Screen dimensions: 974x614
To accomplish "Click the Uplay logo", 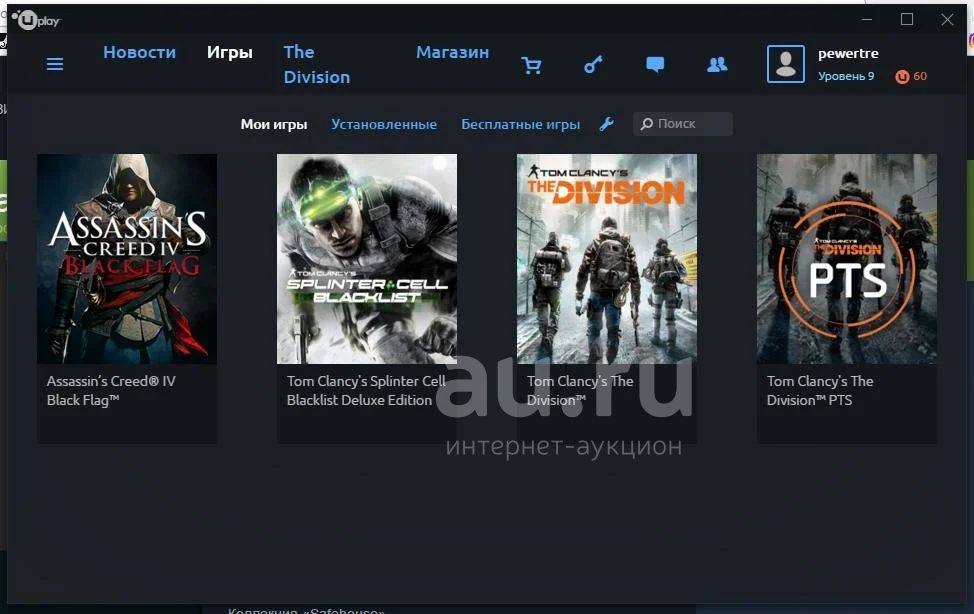I will click(x=37, y=21).
